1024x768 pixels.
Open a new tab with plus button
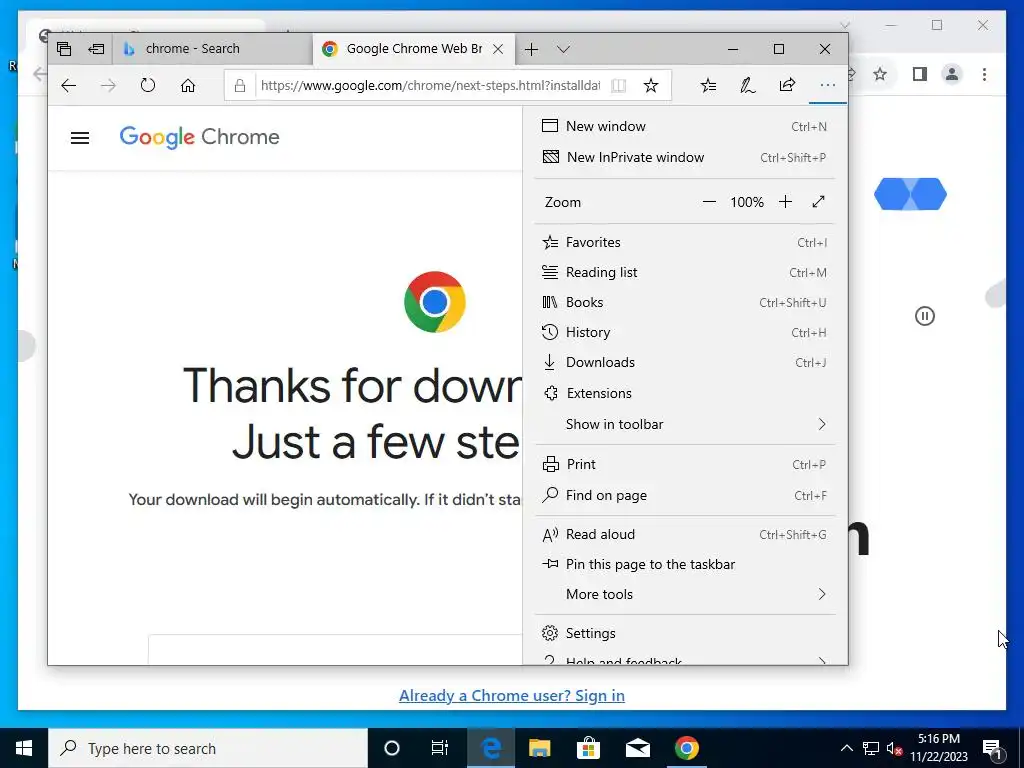pos(532,49)
